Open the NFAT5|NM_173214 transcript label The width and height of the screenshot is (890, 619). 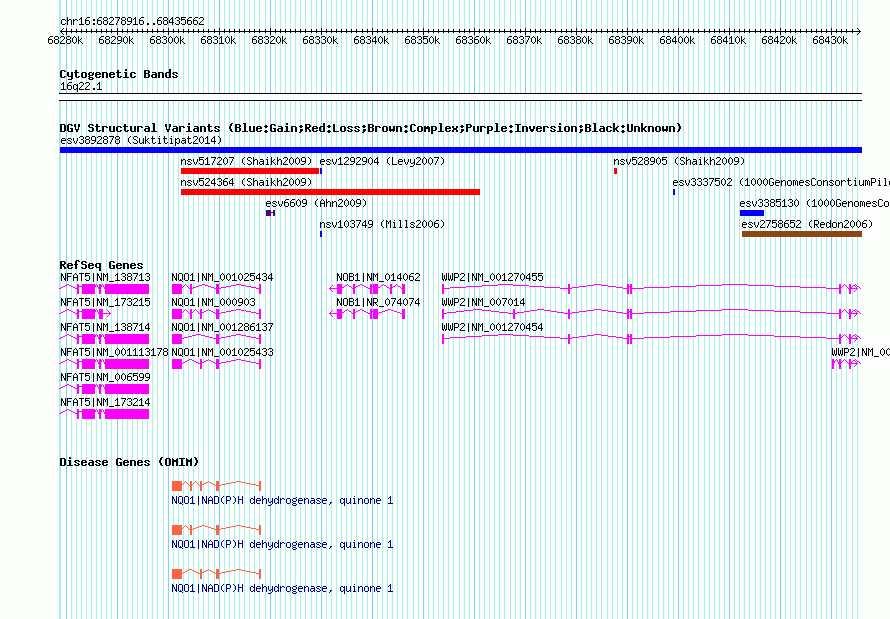click(x=106, y=402)
